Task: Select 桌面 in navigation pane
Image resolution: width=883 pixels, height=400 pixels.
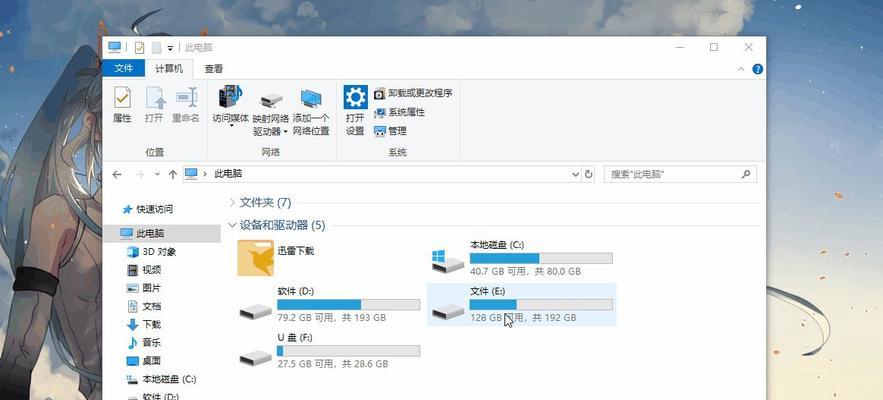Action: point(145,361)
